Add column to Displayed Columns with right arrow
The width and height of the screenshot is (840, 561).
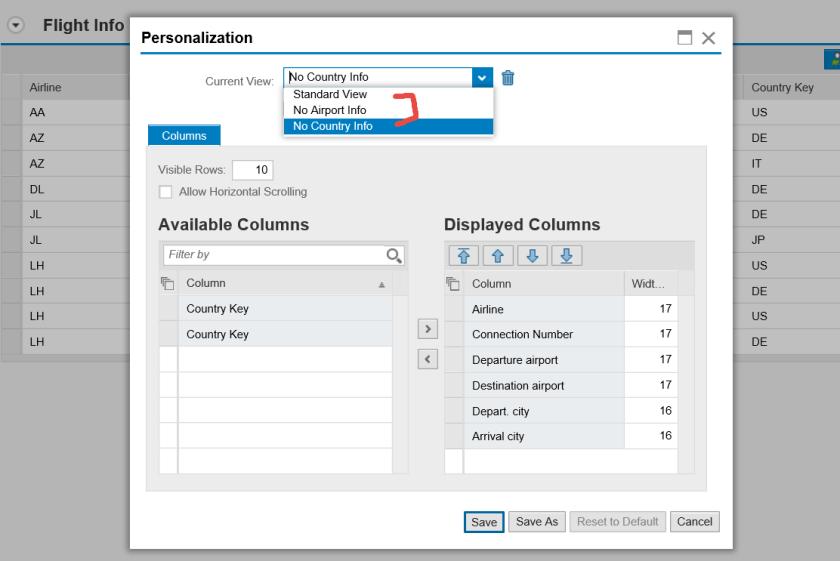point(428,328)
